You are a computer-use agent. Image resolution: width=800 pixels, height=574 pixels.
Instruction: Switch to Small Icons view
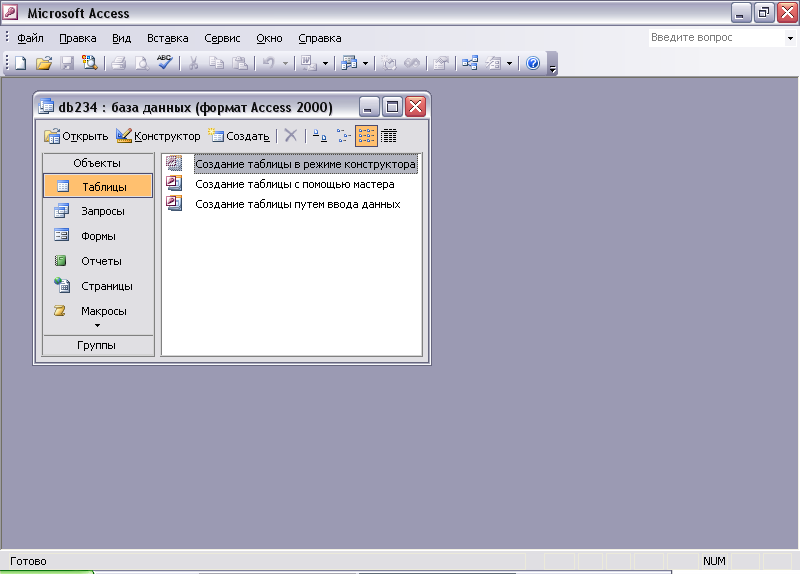click(343, 136)
